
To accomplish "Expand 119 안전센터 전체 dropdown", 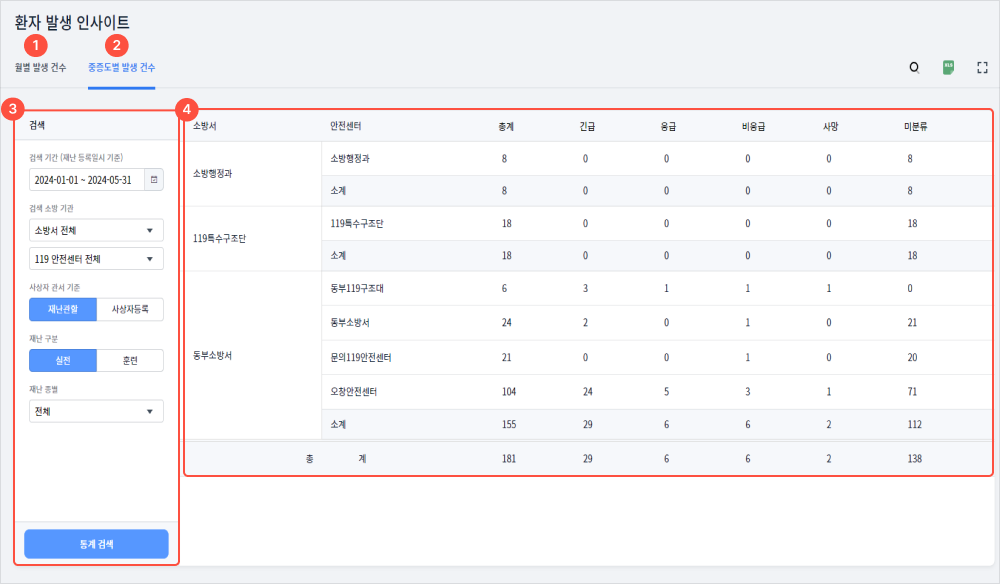I will [96, 259].
